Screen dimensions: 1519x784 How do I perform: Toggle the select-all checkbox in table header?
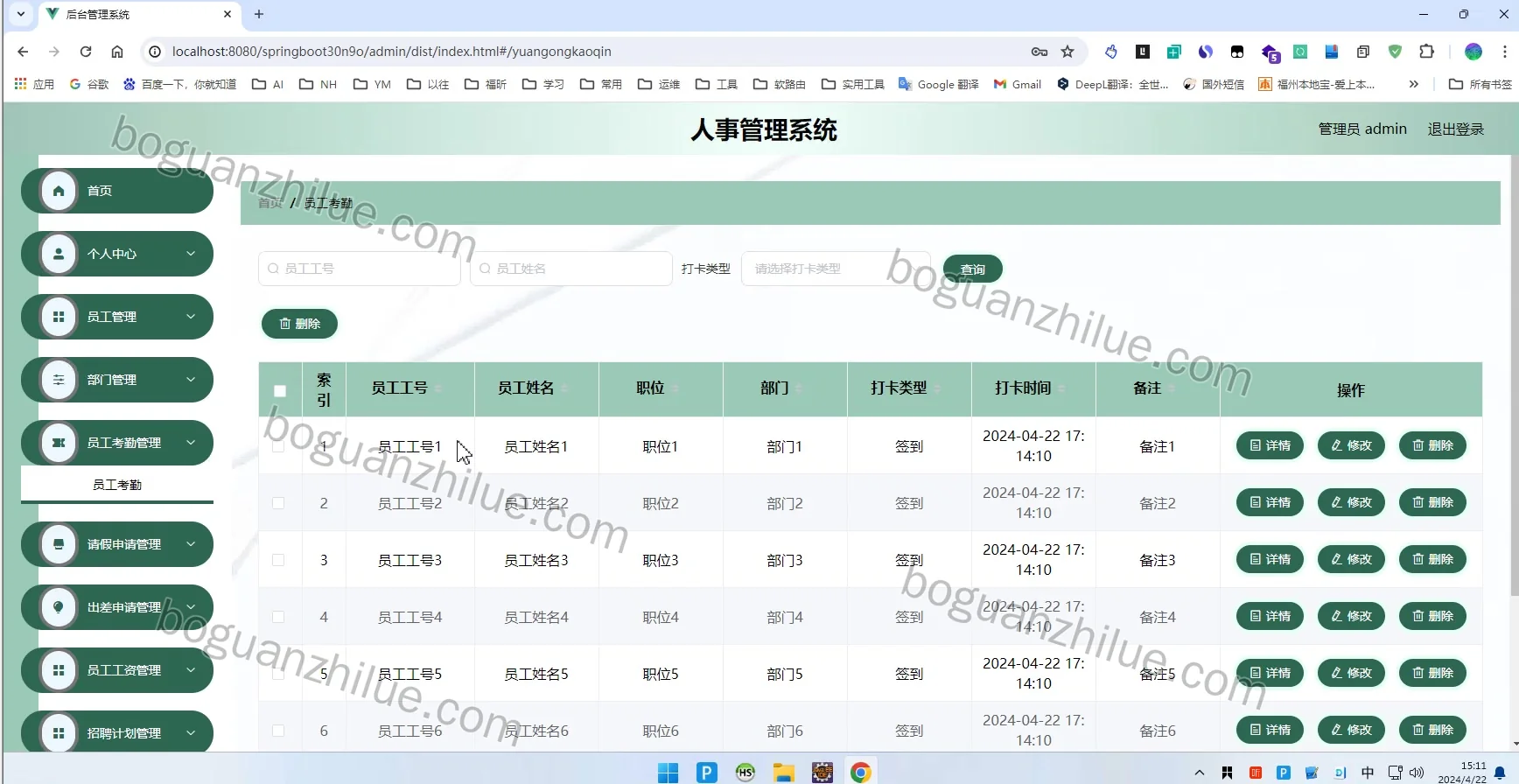pos(280,391)
